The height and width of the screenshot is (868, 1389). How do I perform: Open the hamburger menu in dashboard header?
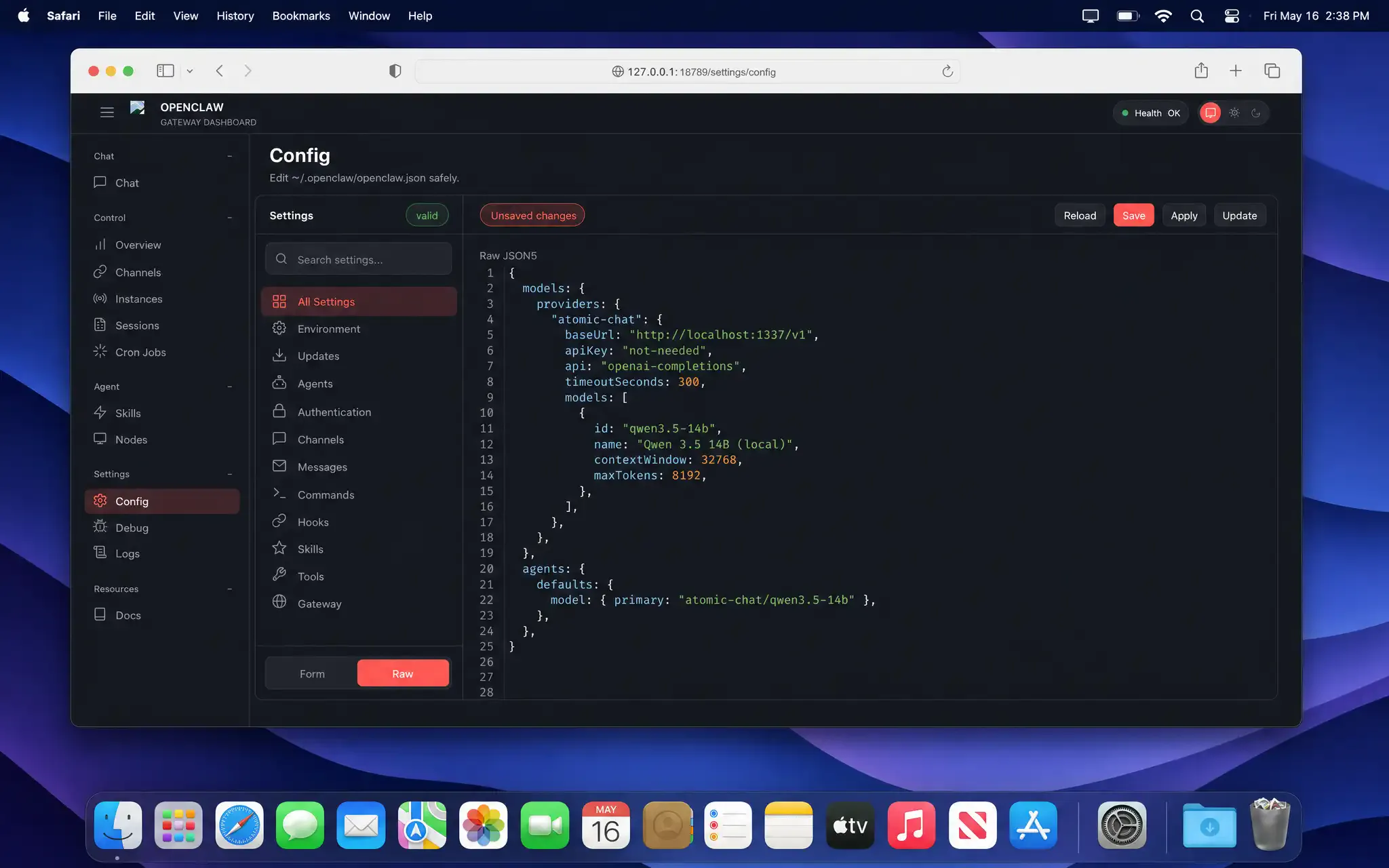(106, 113)
